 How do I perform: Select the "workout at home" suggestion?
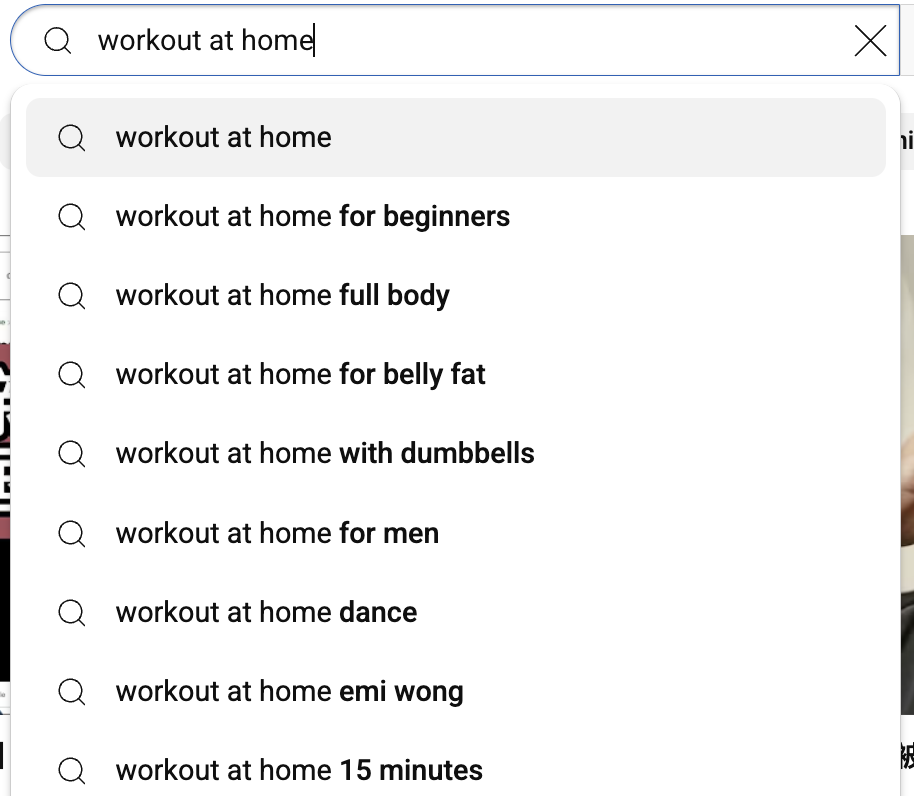[x=224, y=138]
